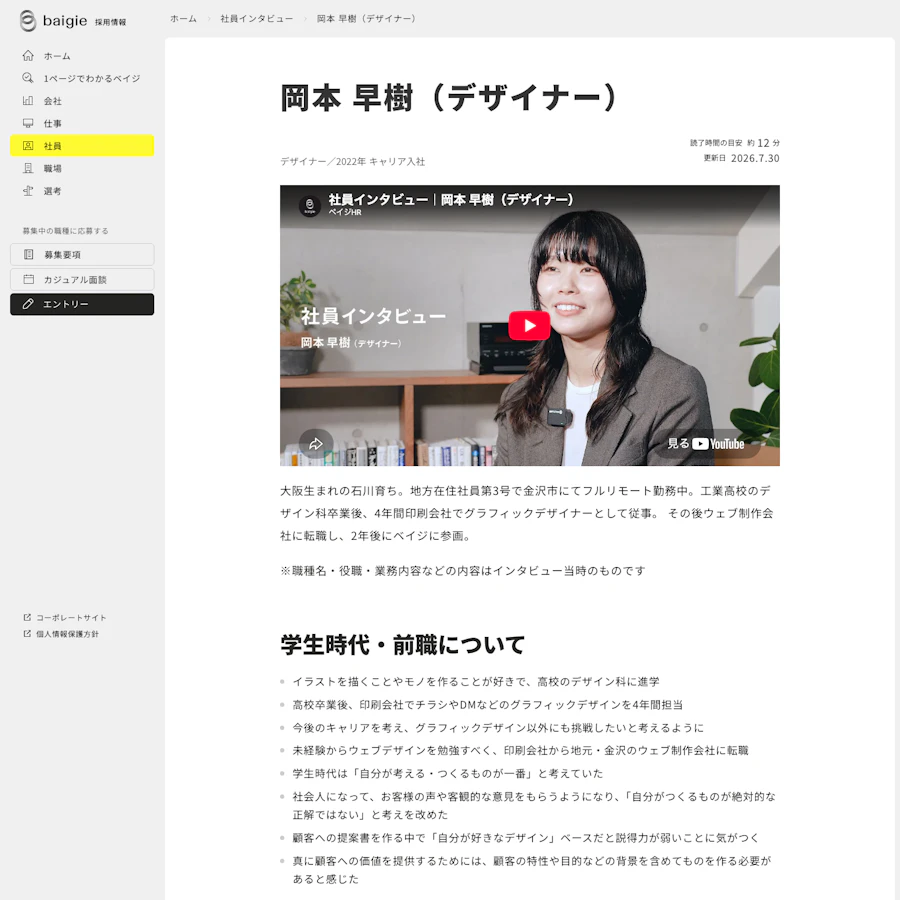Click bullet 未経験からウェブデザインを勉強すべく
This screenshot has height=900, width=900.
click(521, 751)
